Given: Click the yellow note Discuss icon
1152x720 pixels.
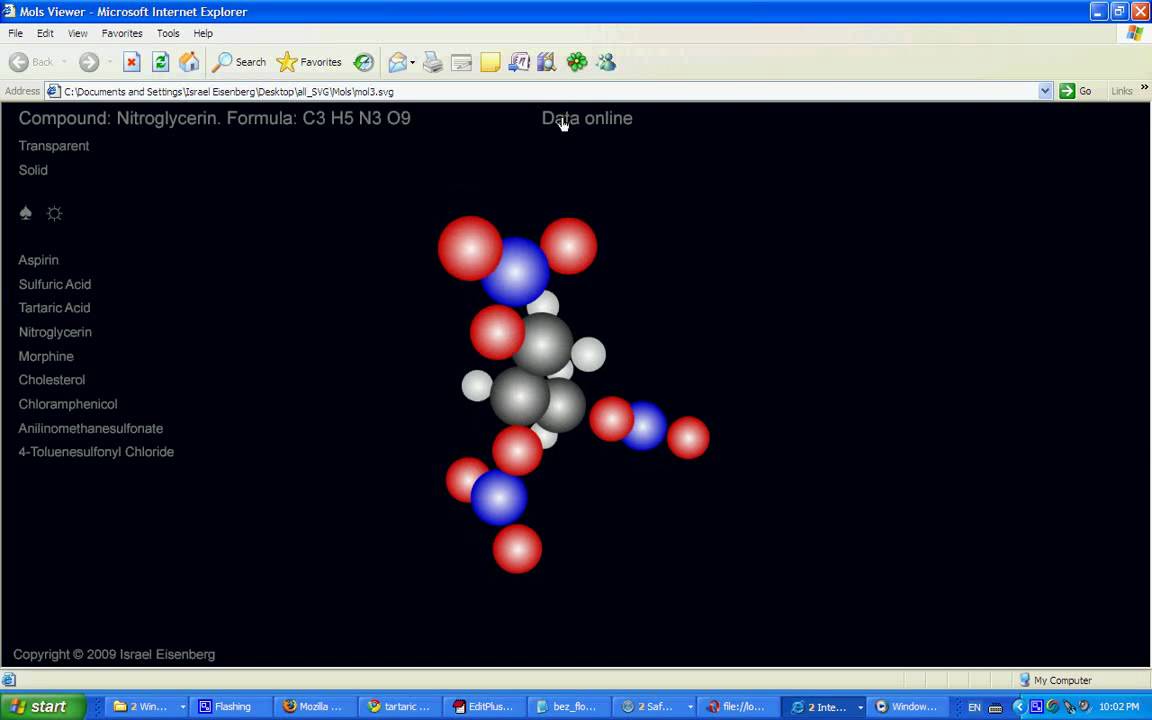Looking at the screenshot, I should click(490, 62).
